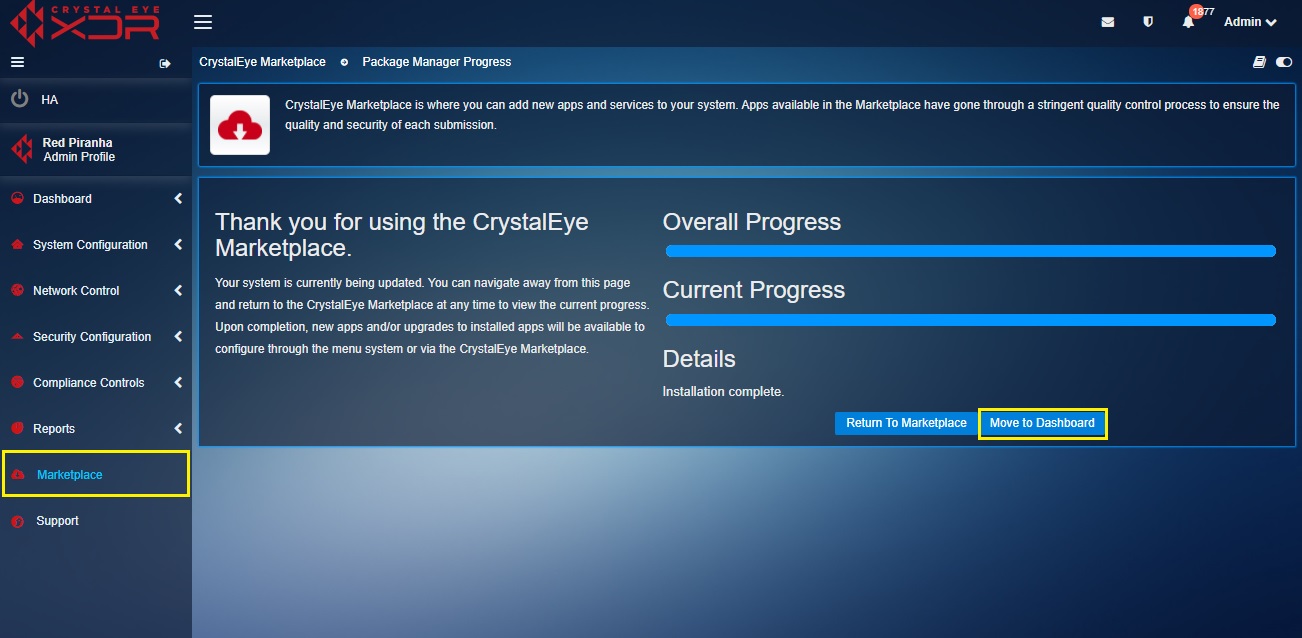Click the Marketplace cloud icon in sidebar
This screenshot has height=638, width=1302.
click(18, 475)
